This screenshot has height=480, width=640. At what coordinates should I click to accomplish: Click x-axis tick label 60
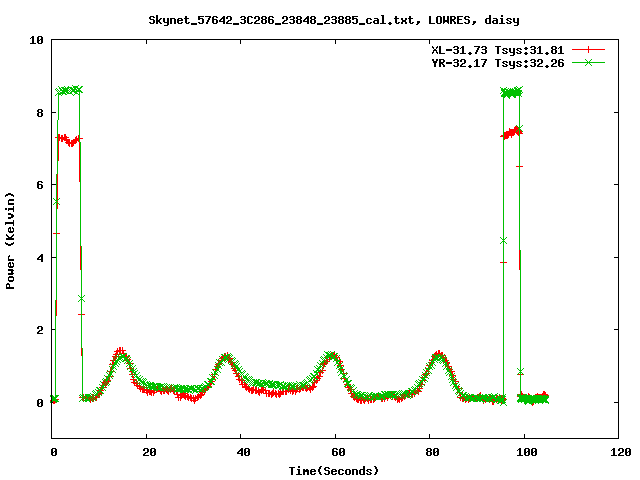coord(338,452)
